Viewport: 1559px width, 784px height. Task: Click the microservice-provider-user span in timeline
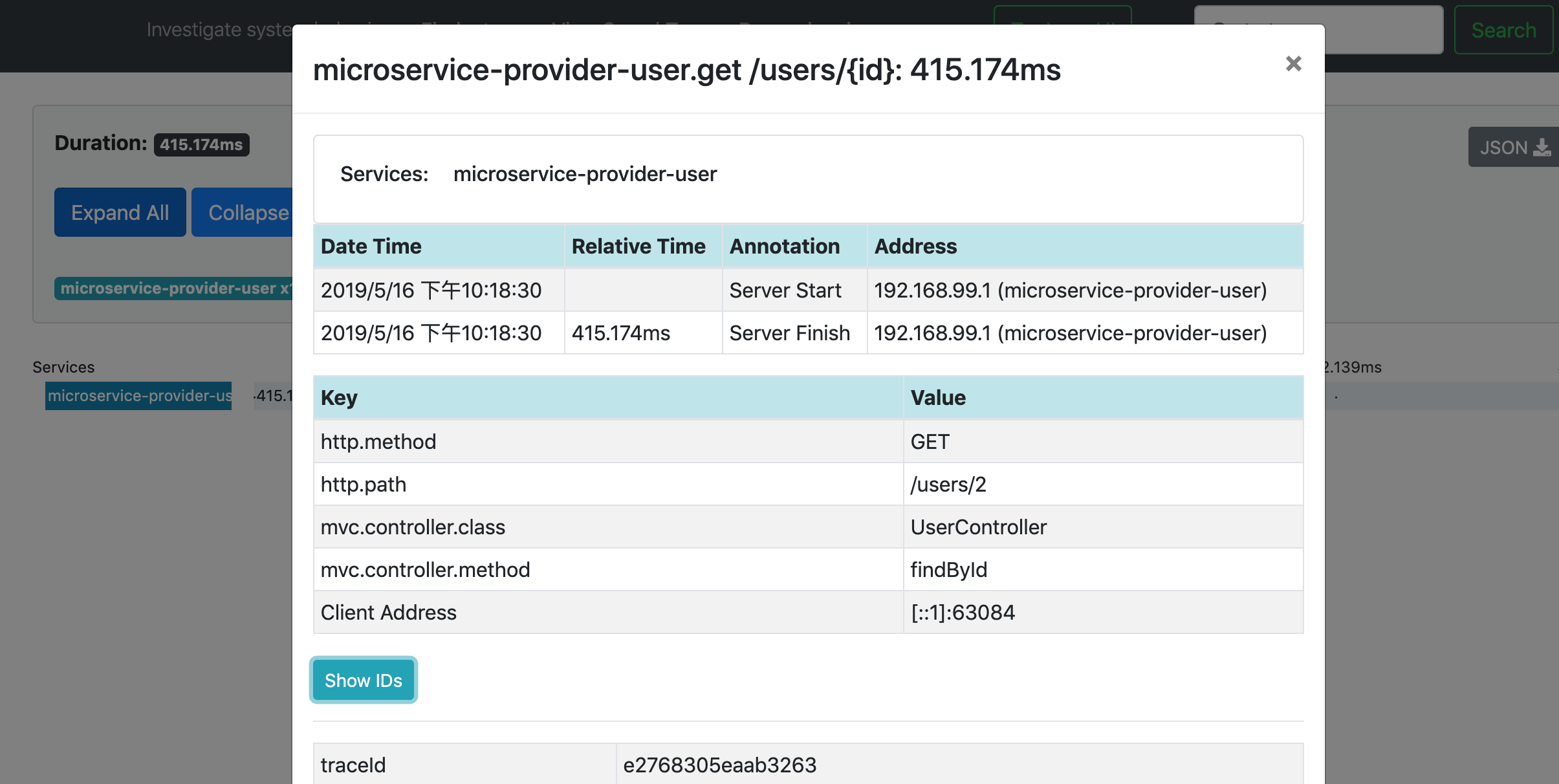[x=138, y=396]
